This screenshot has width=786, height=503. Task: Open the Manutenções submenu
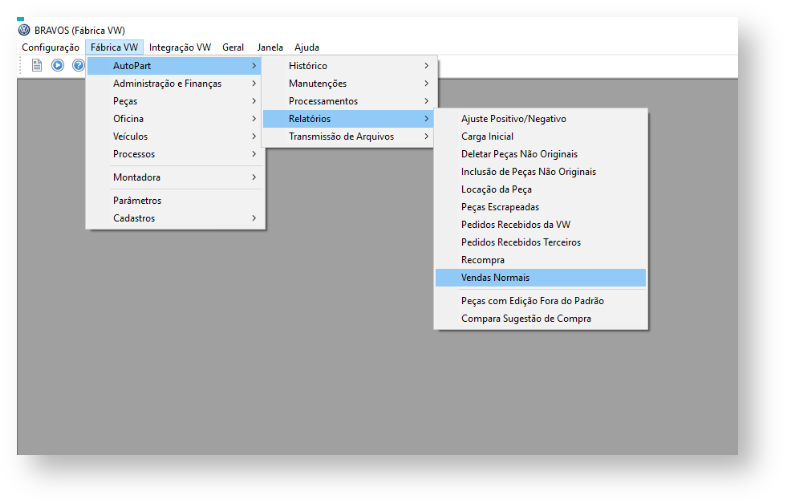point(349,83)
